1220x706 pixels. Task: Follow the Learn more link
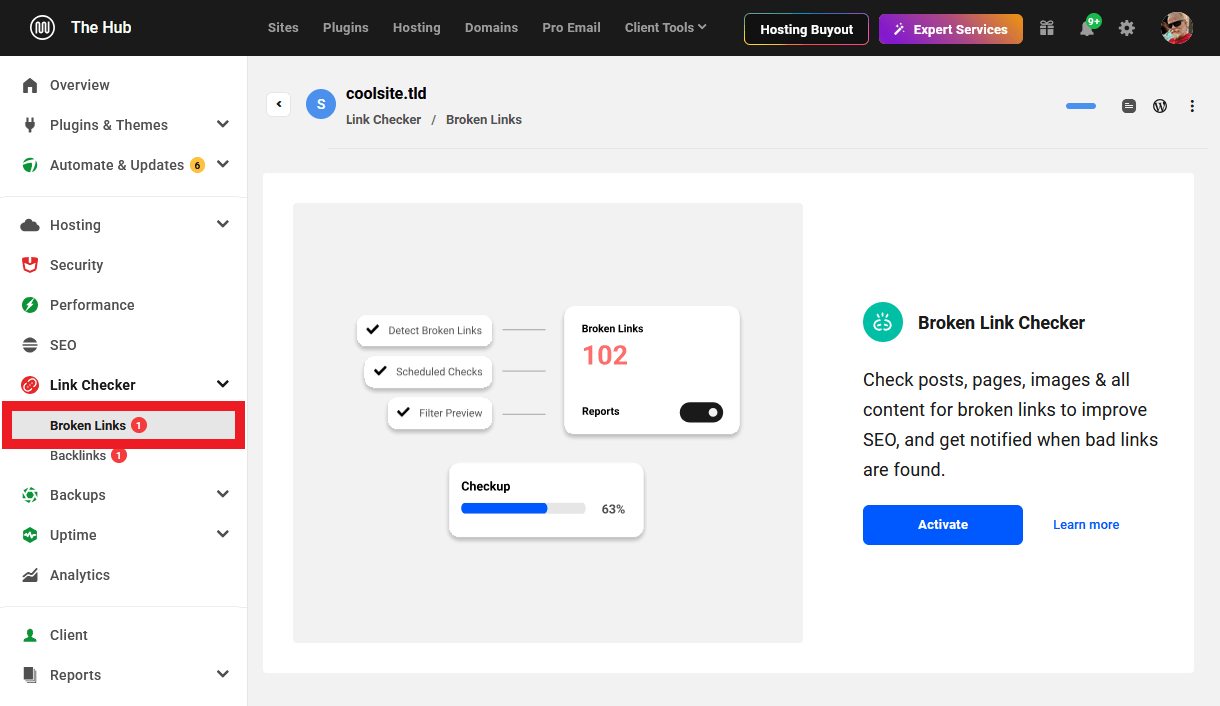coord(1086,525)
